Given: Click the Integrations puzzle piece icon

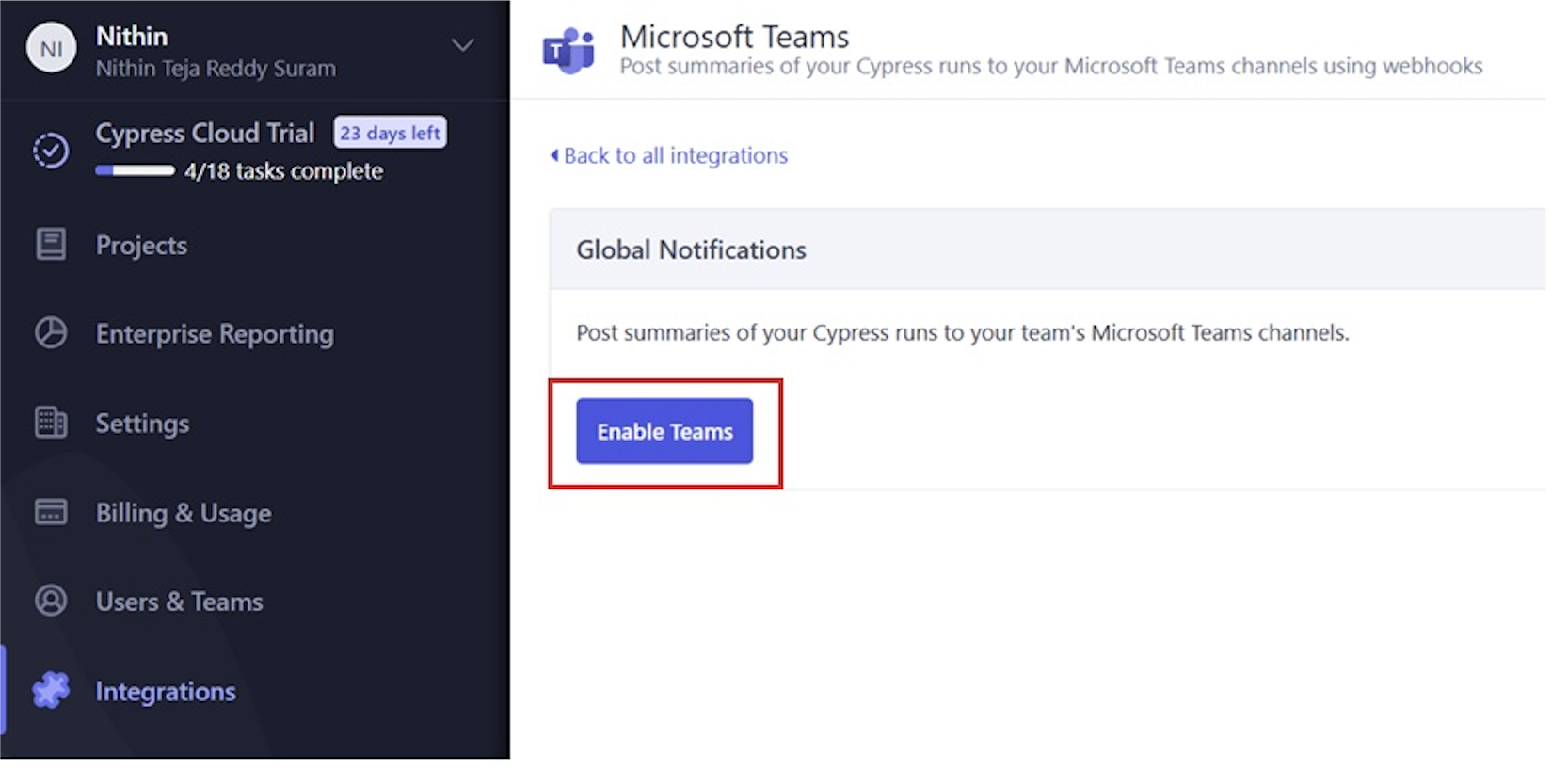Looking at the screenshot, I should (51, 690).
